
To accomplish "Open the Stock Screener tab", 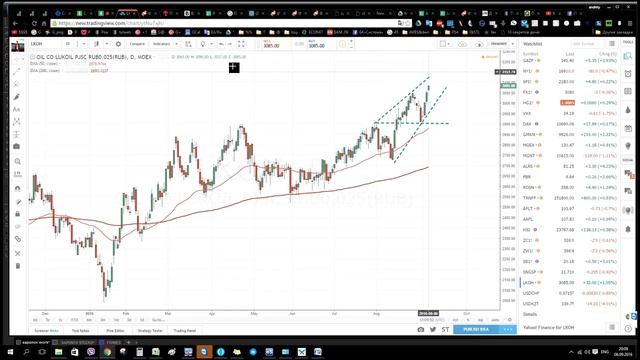I will pos(46,331).
